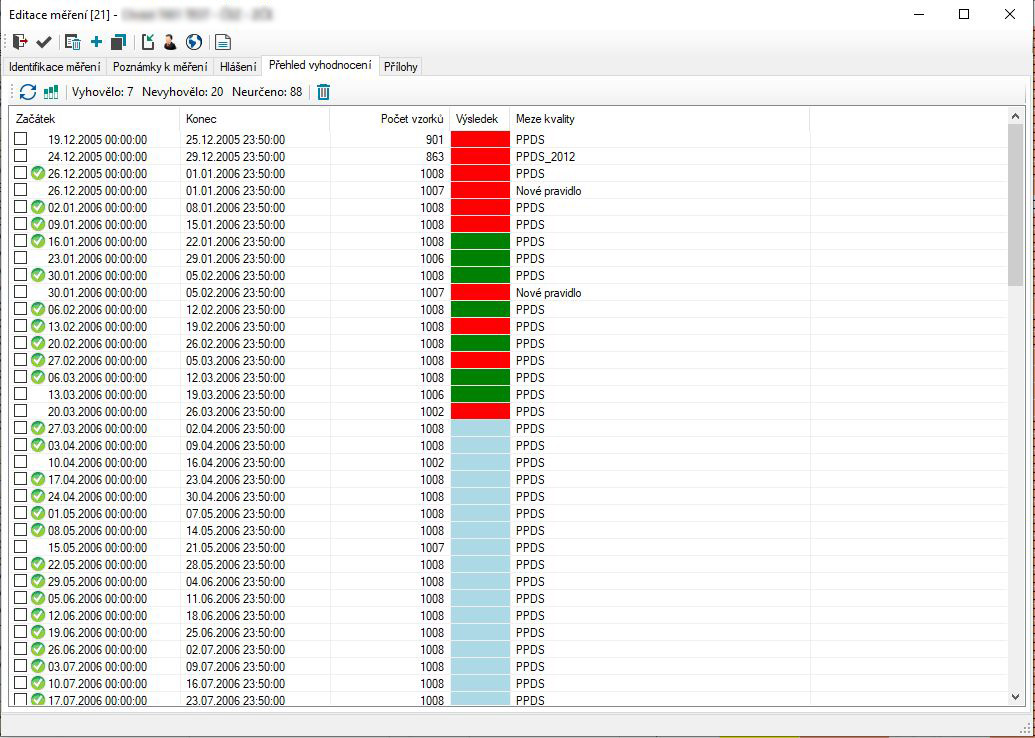Click the duplicate copy icon in toolbar
The width and height of the screenshot is (1035, 738).
119,42
